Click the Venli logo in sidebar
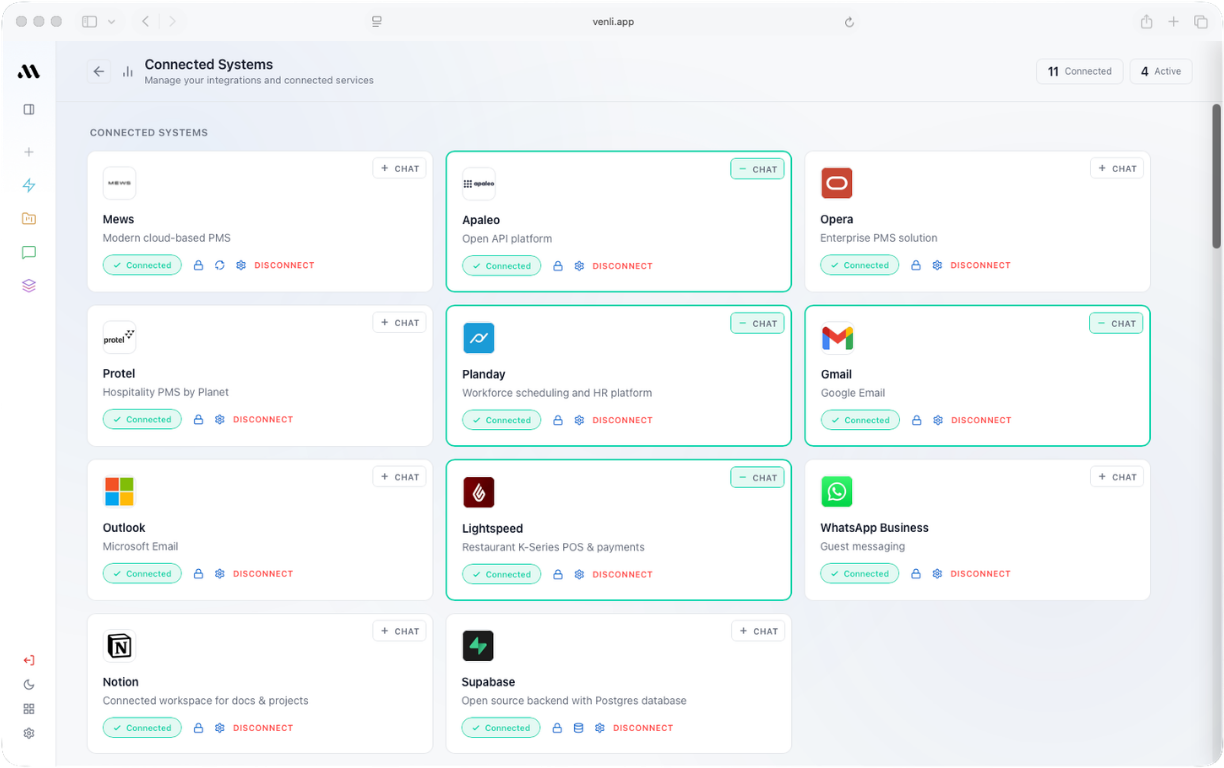 pyautogui.click(x=29, y=71)
